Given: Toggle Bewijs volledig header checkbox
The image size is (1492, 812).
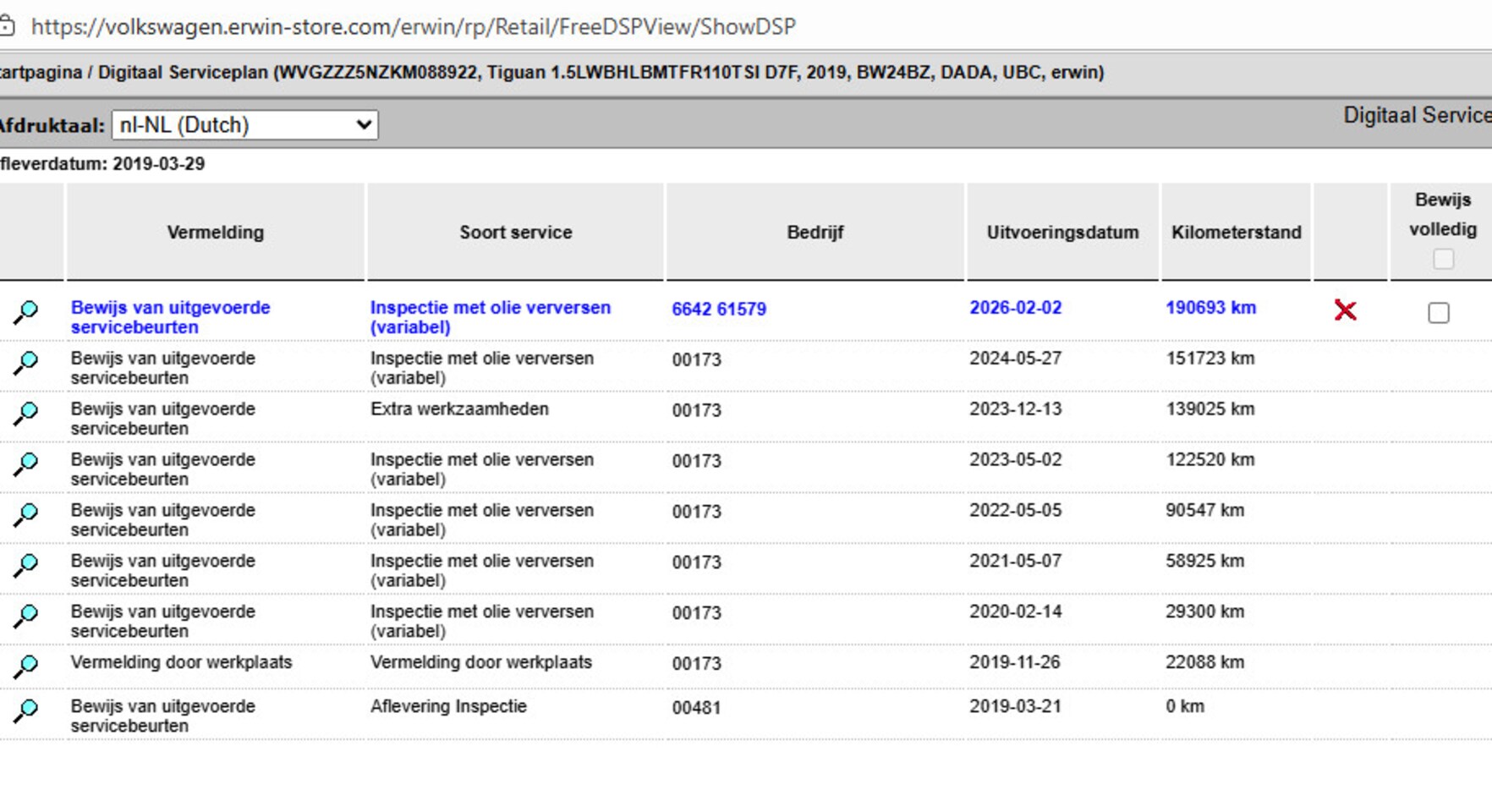Looking at the screenshot, I should point(1443,259).
